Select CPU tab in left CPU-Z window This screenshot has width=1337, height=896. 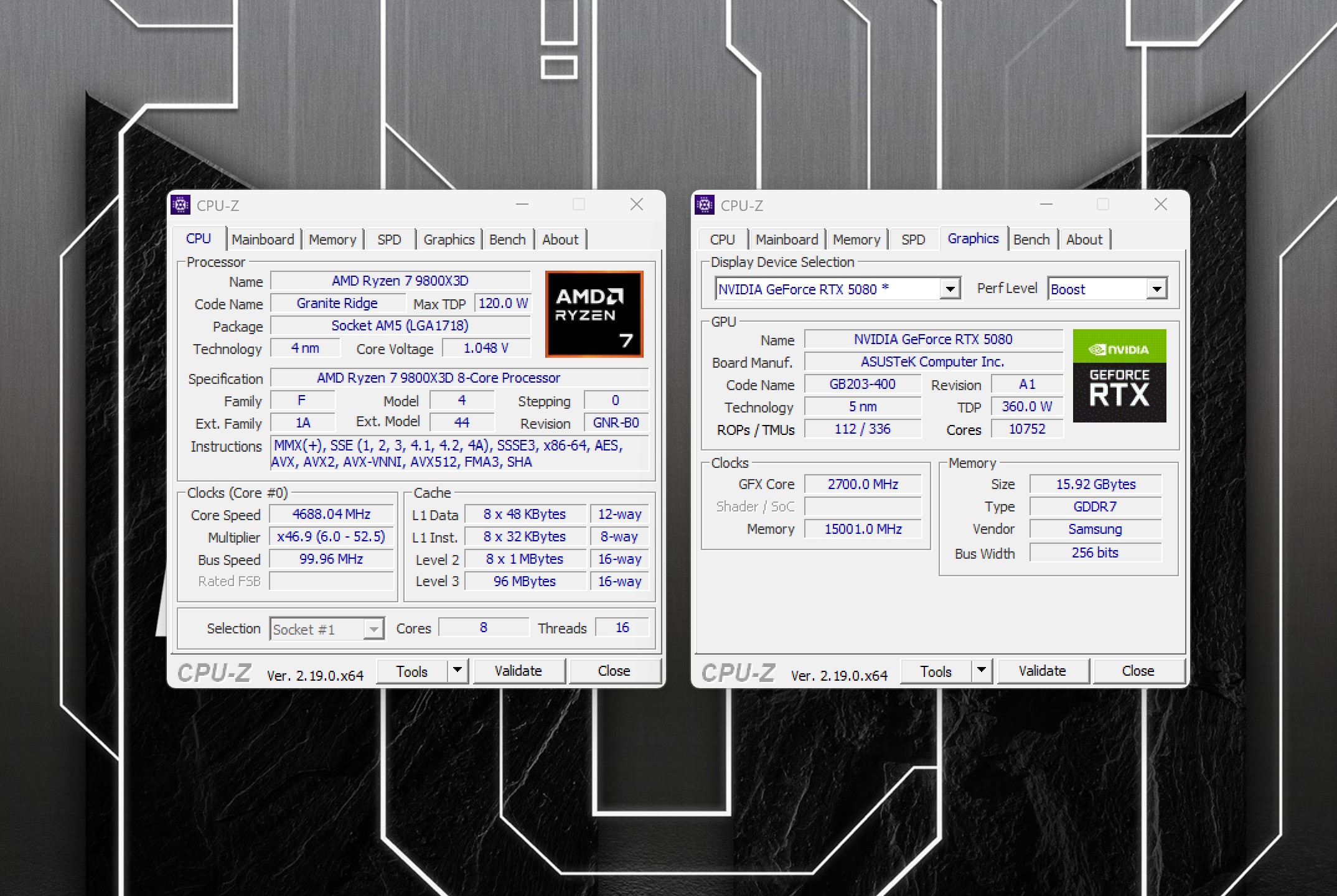(x=199, y=239)
